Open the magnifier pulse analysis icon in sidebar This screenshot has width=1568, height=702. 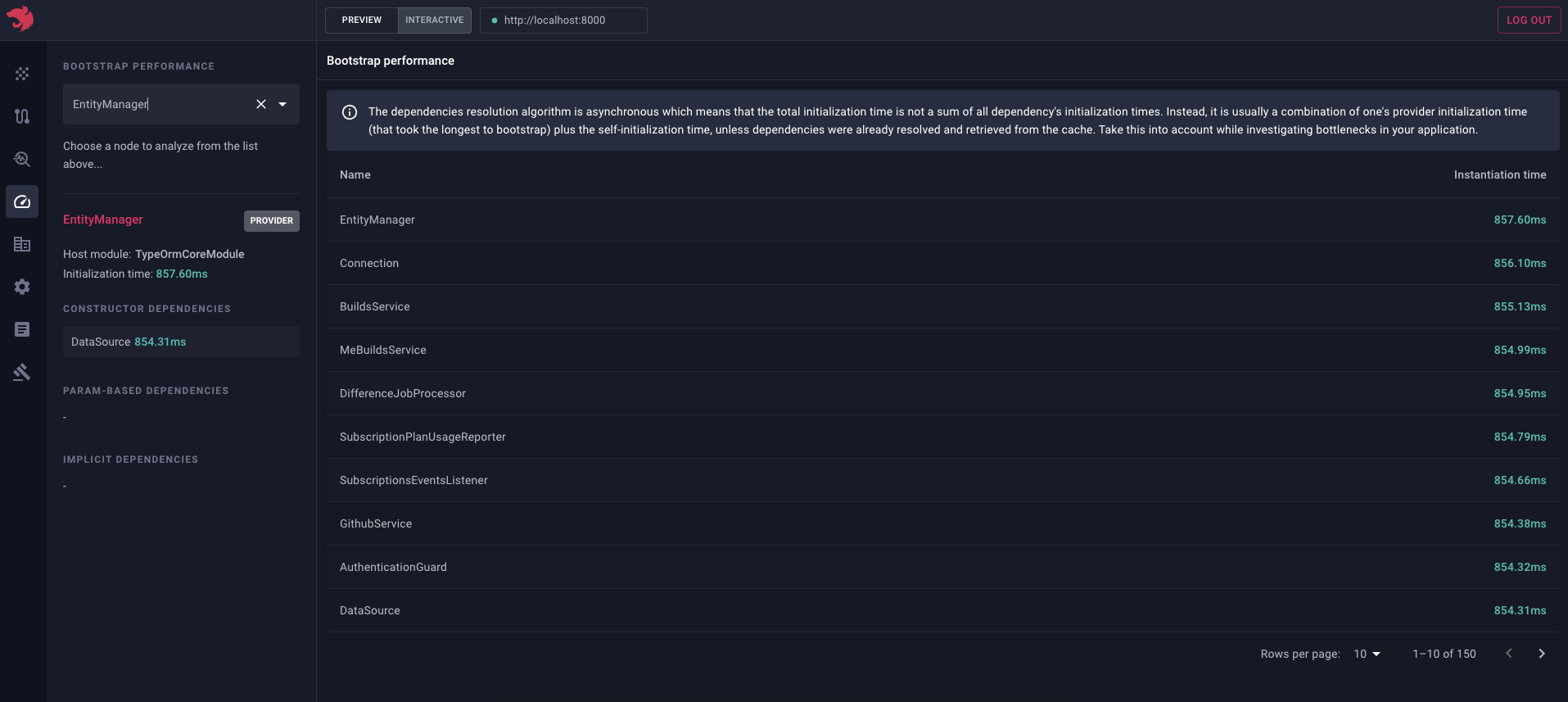coord(22,159)
